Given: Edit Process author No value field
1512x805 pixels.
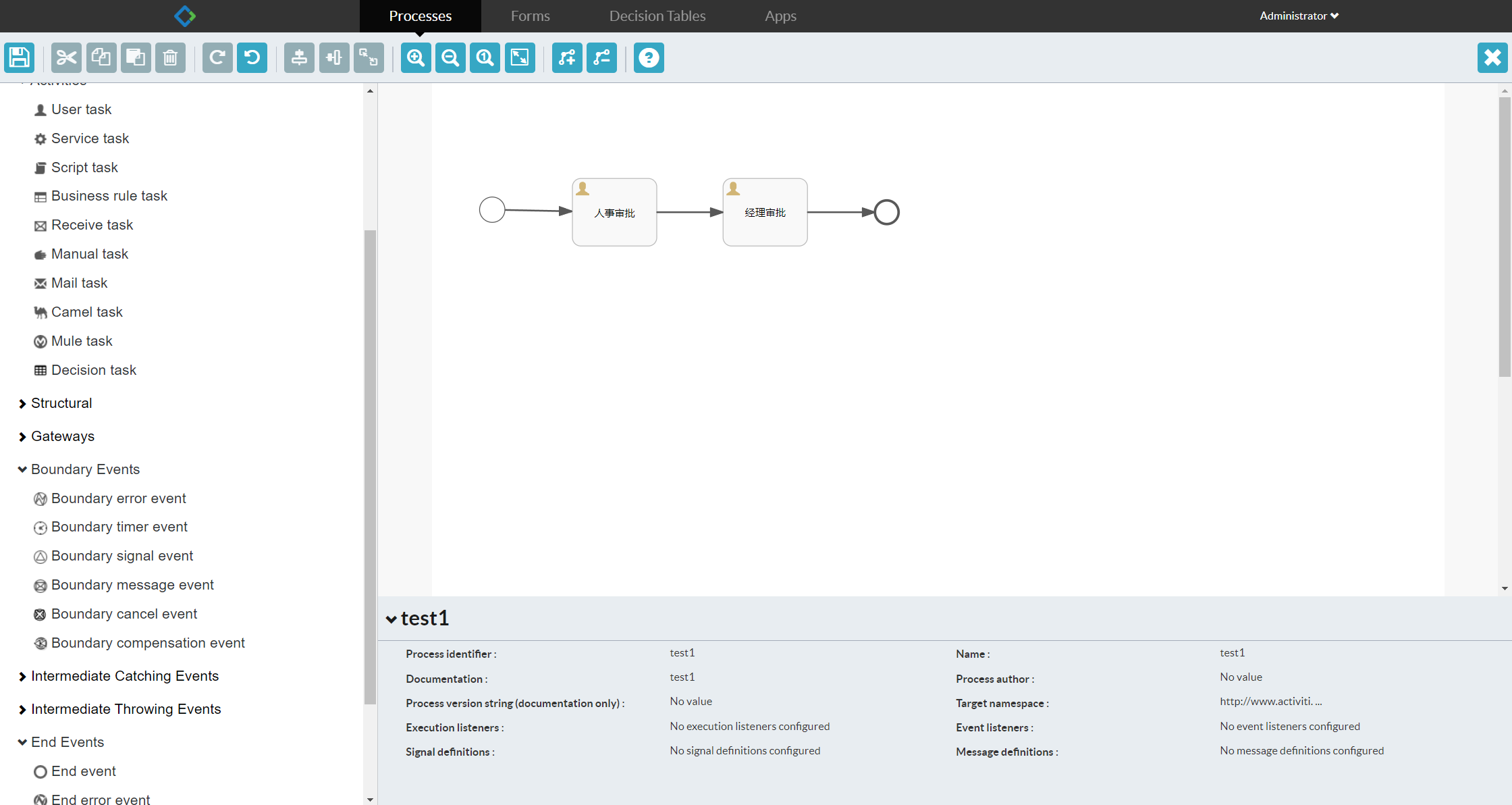Looking at the screenshot, I should (x=1241, y=677).
